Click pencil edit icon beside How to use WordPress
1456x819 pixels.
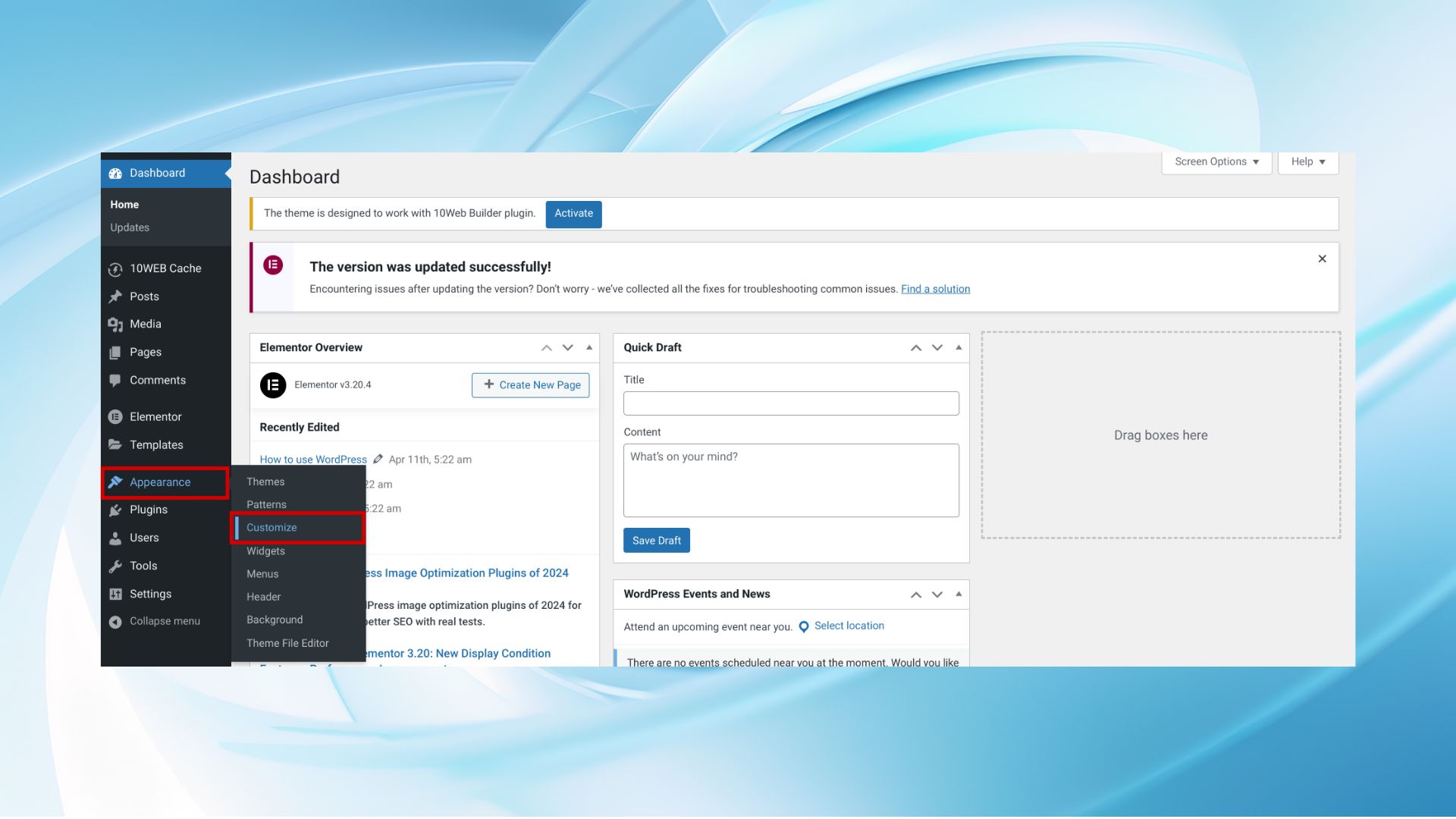pos(378,460)
